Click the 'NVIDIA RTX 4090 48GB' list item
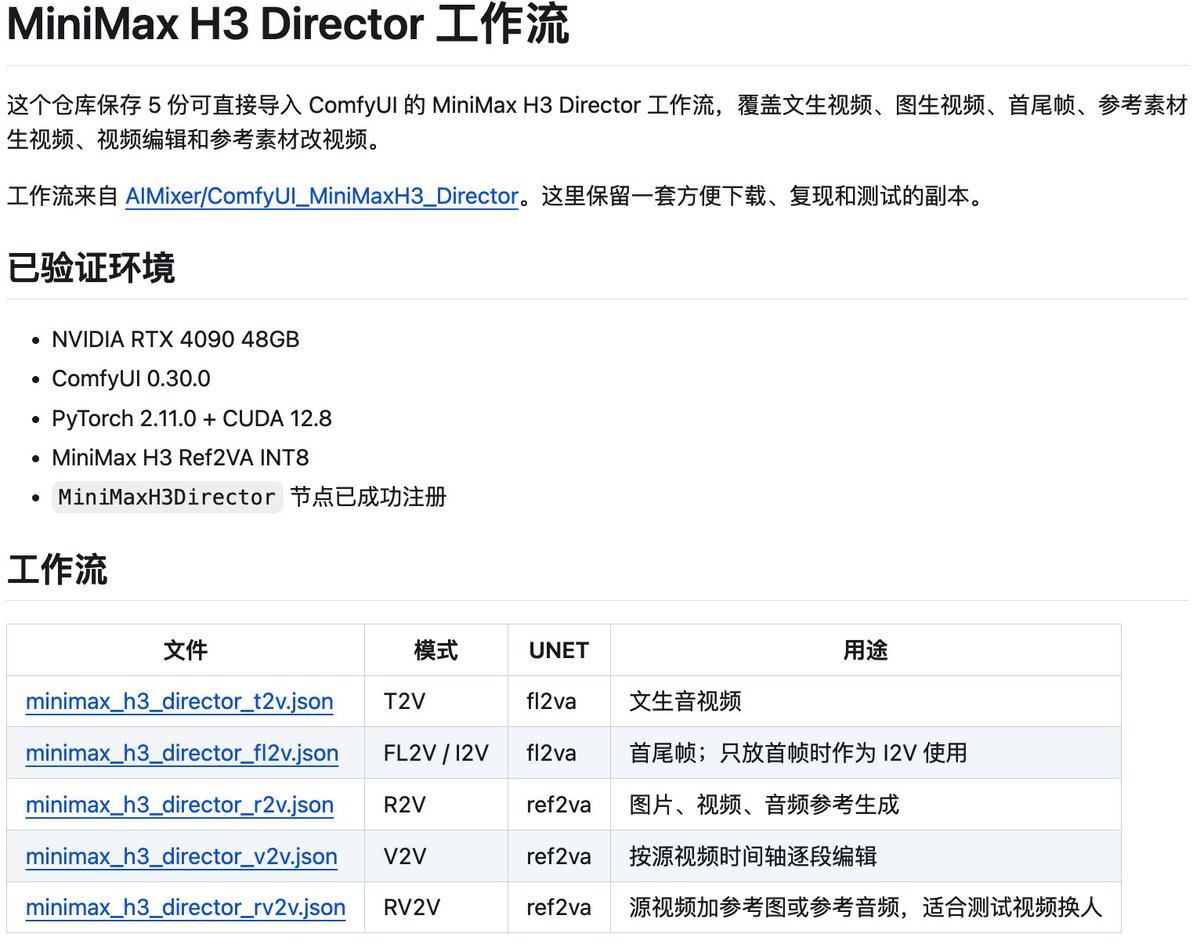The image size is (1200, 948). (x=175, y=339)
